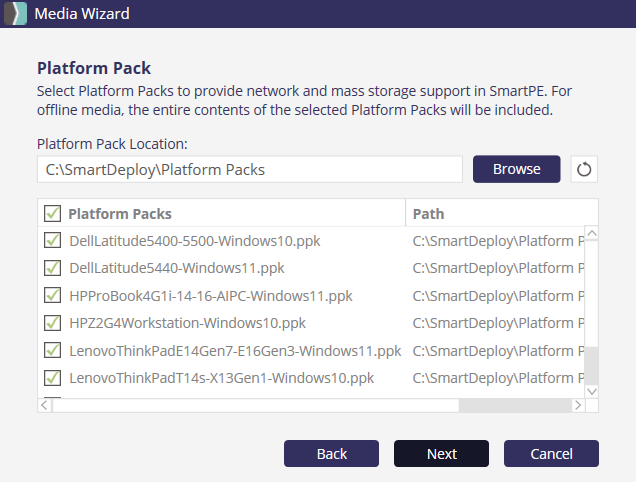Toggle LenovoThinkPadT14s-X13Gen1-Windows10.ppk checkbox

click(x=51, y=378)
